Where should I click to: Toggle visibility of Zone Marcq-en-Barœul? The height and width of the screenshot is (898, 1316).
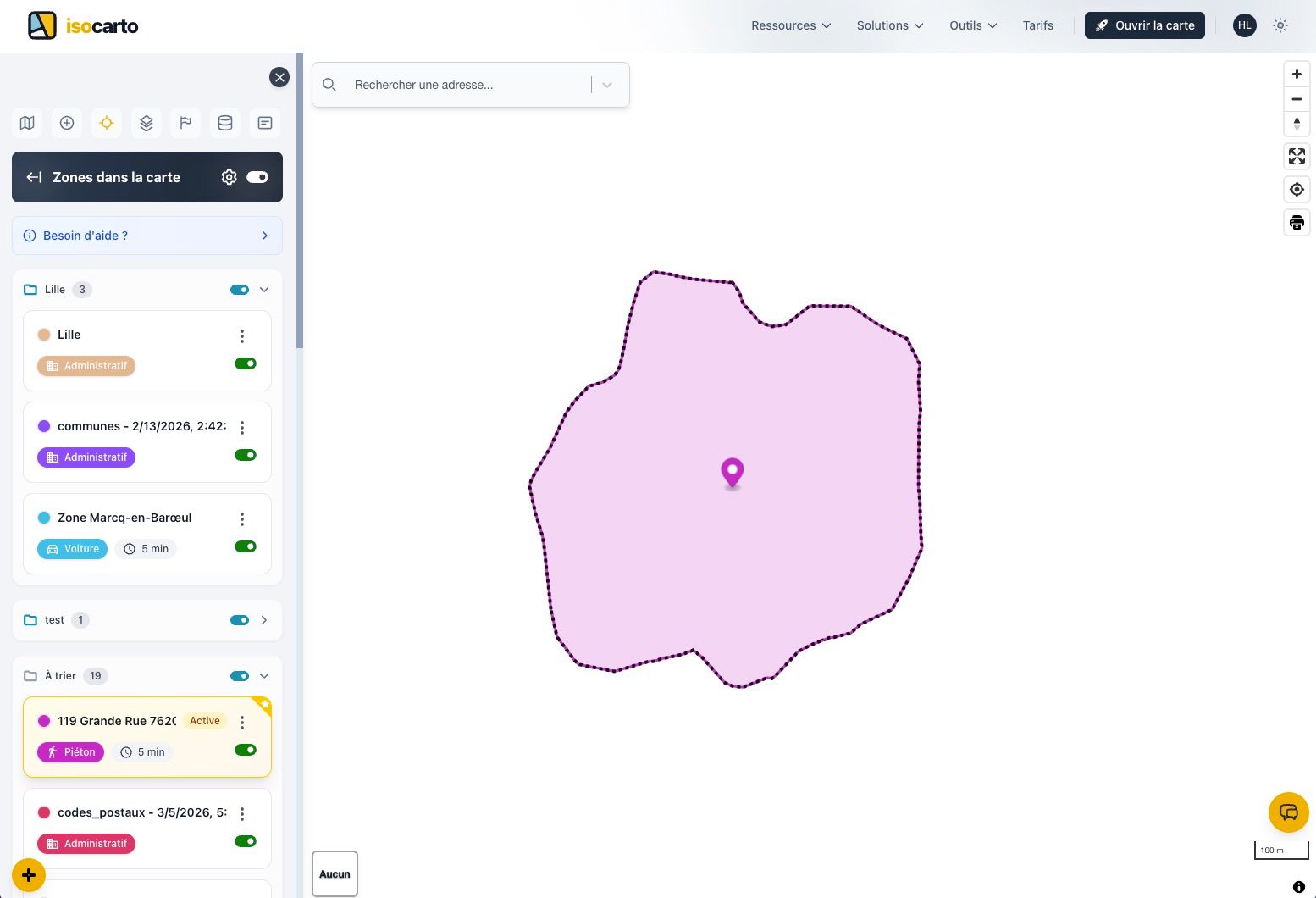(x=246, y=546)
